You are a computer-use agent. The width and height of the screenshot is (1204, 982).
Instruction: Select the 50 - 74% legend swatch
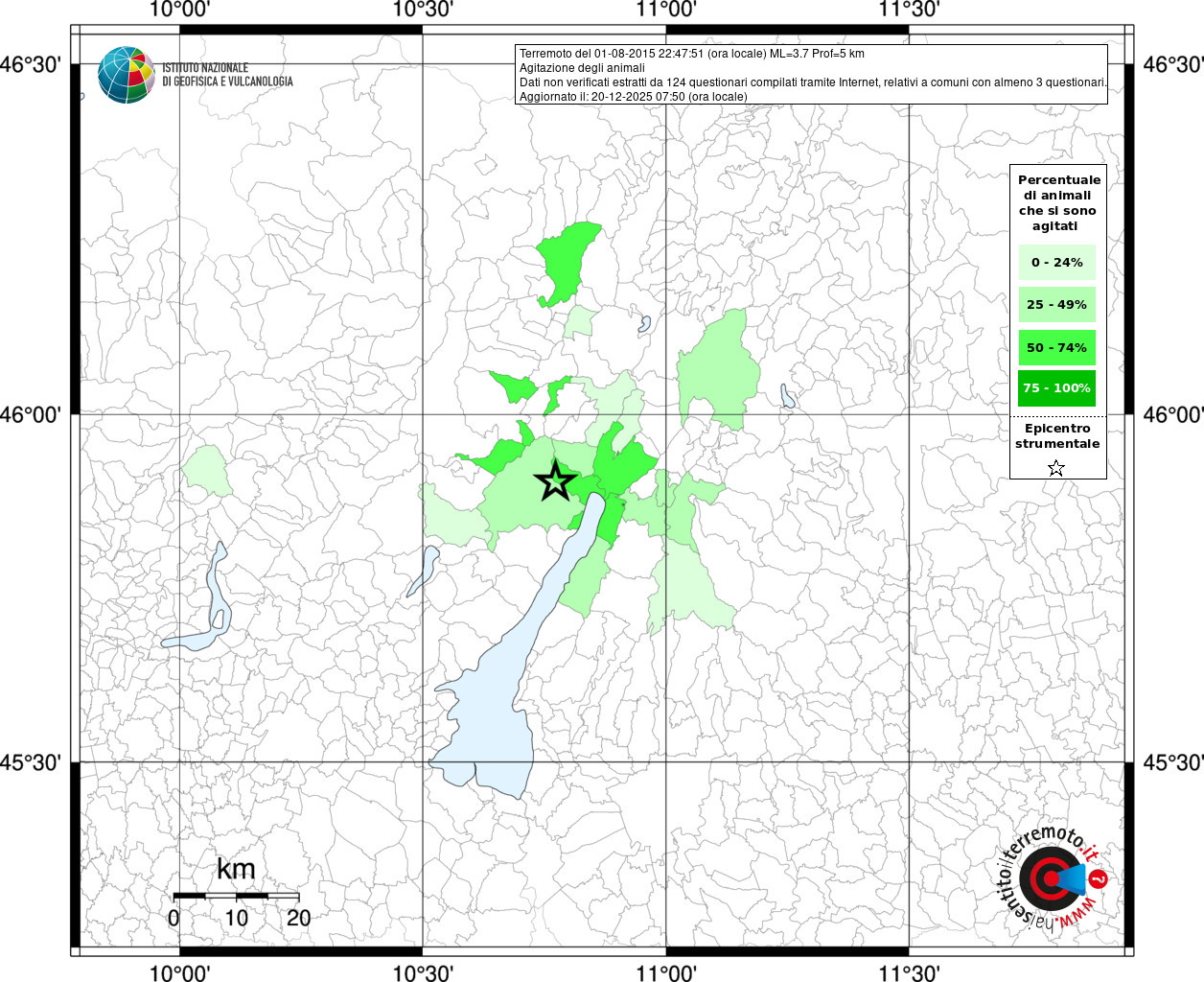click(1056, 347)
